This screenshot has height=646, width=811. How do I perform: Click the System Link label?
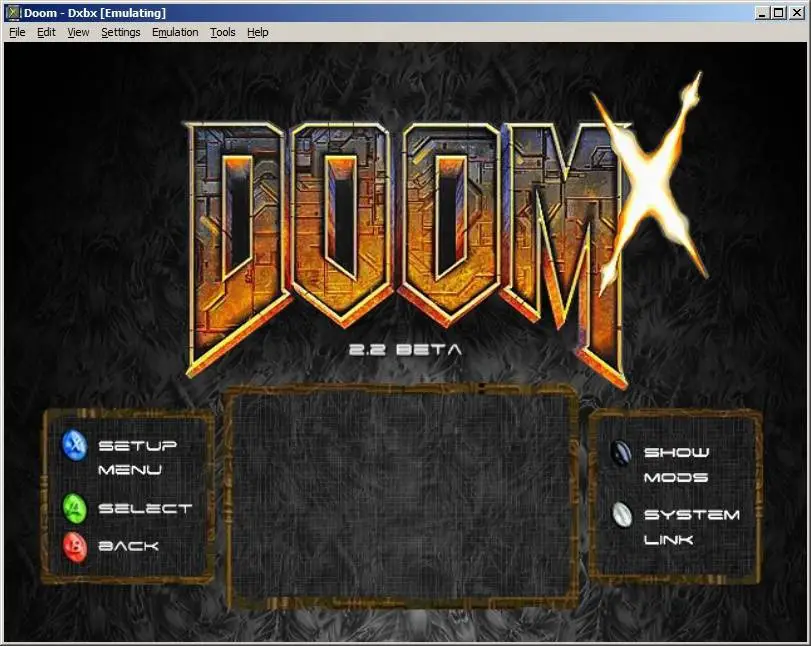point(692,527)
